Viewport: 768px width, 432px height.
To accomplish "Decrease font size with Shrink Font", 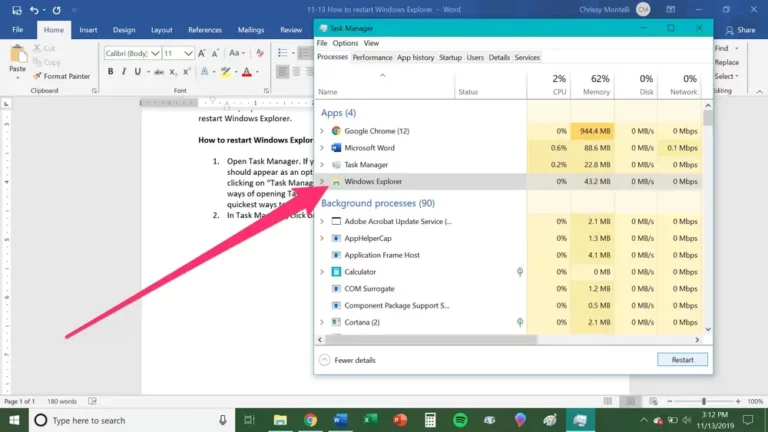I will pos(215,53).
